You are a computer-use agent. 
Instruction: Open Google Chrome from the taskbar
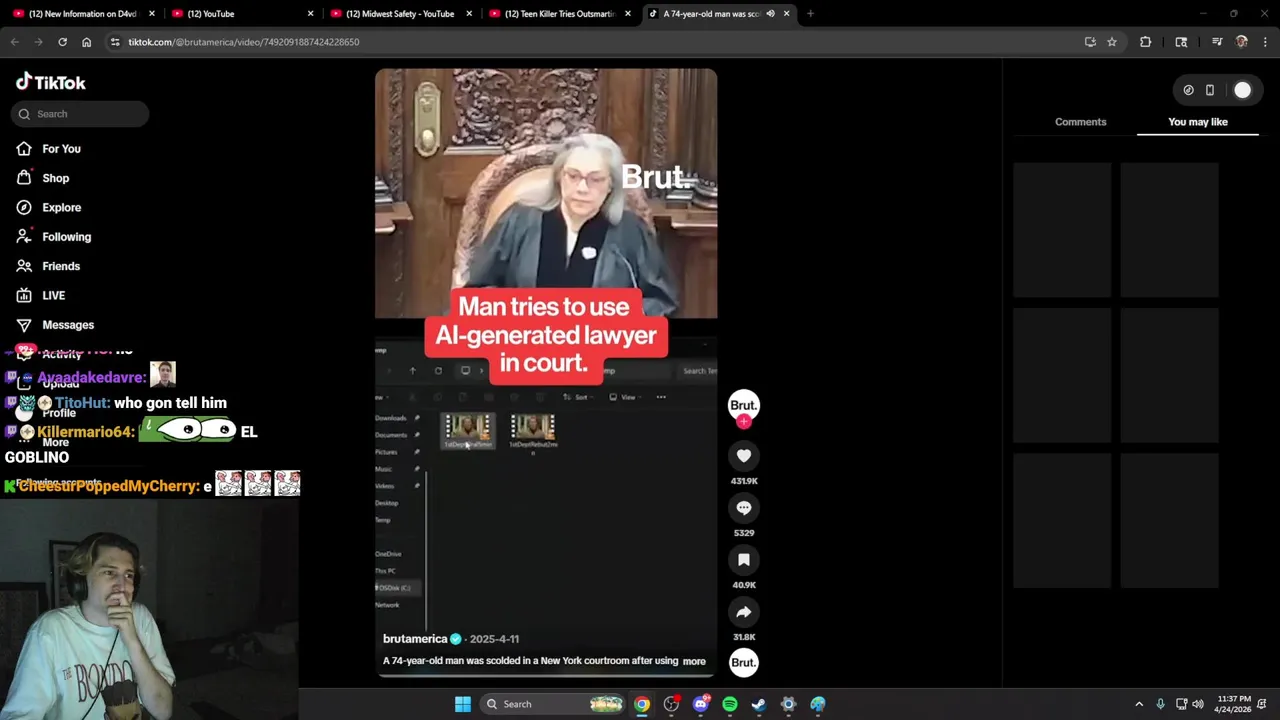tap(642, 704)
